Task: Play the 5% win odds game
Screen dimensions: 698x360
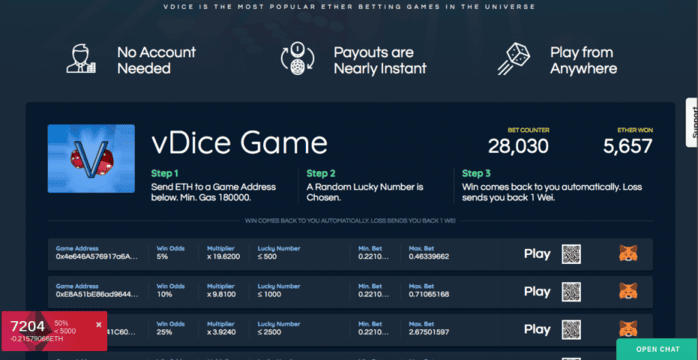Action: 537,254
